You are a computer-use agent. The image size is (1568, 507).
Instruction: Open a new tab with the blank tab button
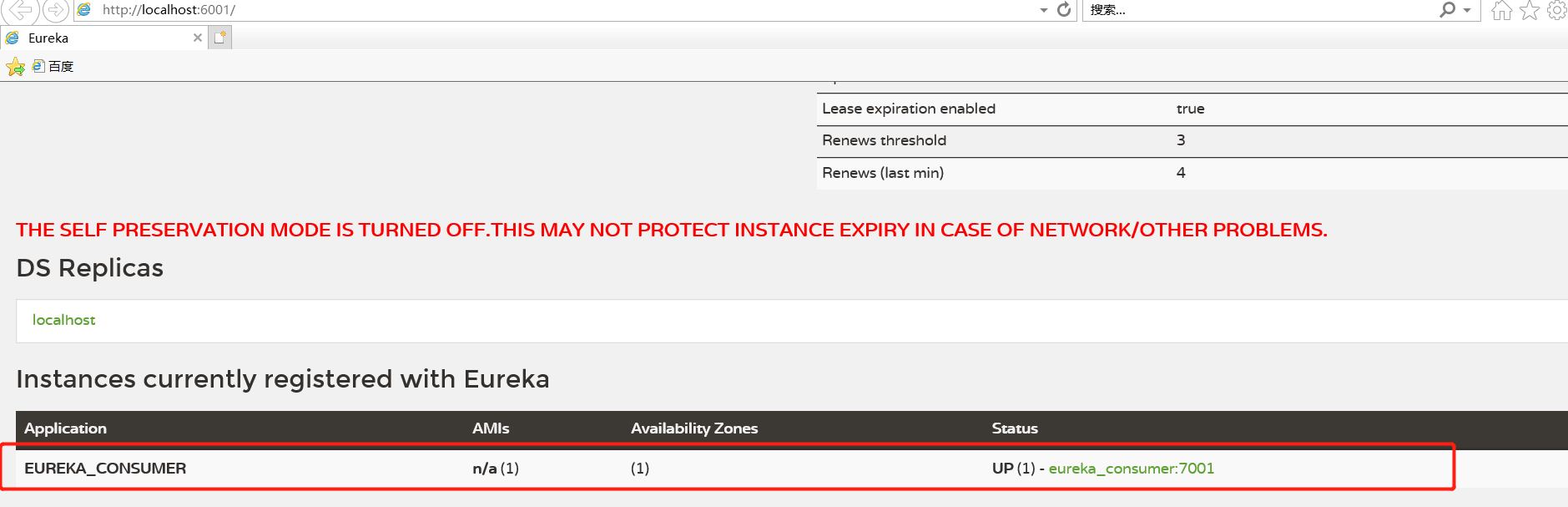pos(220,38)
